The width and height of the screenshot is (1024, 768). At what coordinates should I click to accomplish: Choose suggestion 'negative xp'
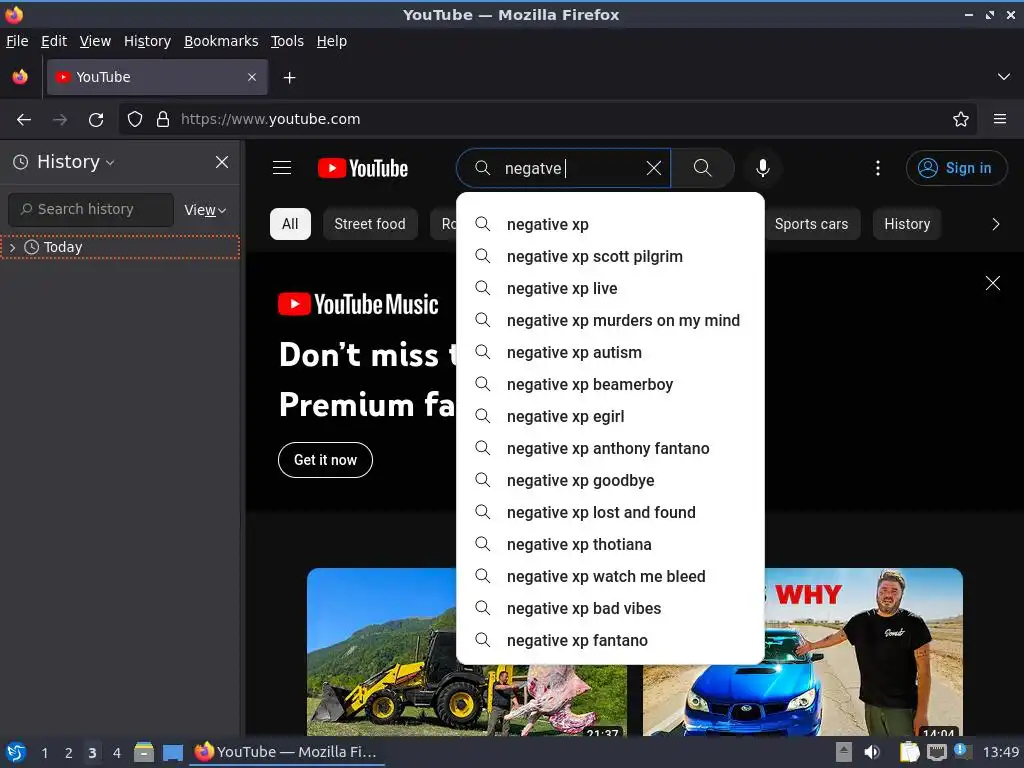click(610, 225)
